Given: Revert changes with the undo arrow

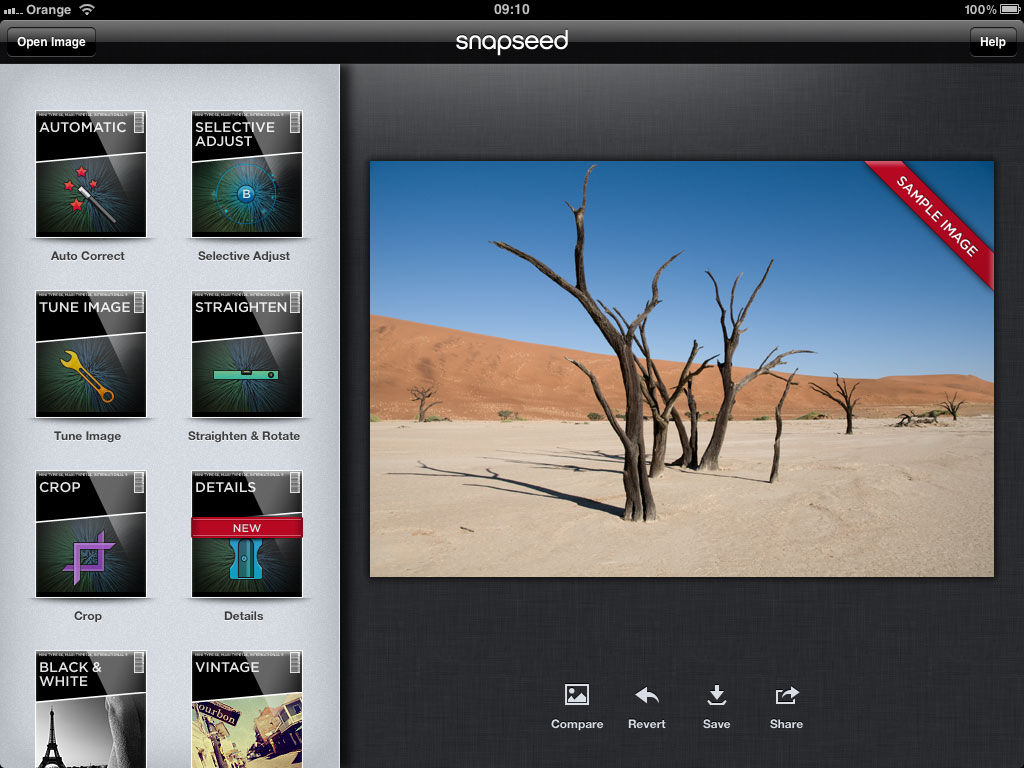Looking at the screenshot, I should click(647, 695).
